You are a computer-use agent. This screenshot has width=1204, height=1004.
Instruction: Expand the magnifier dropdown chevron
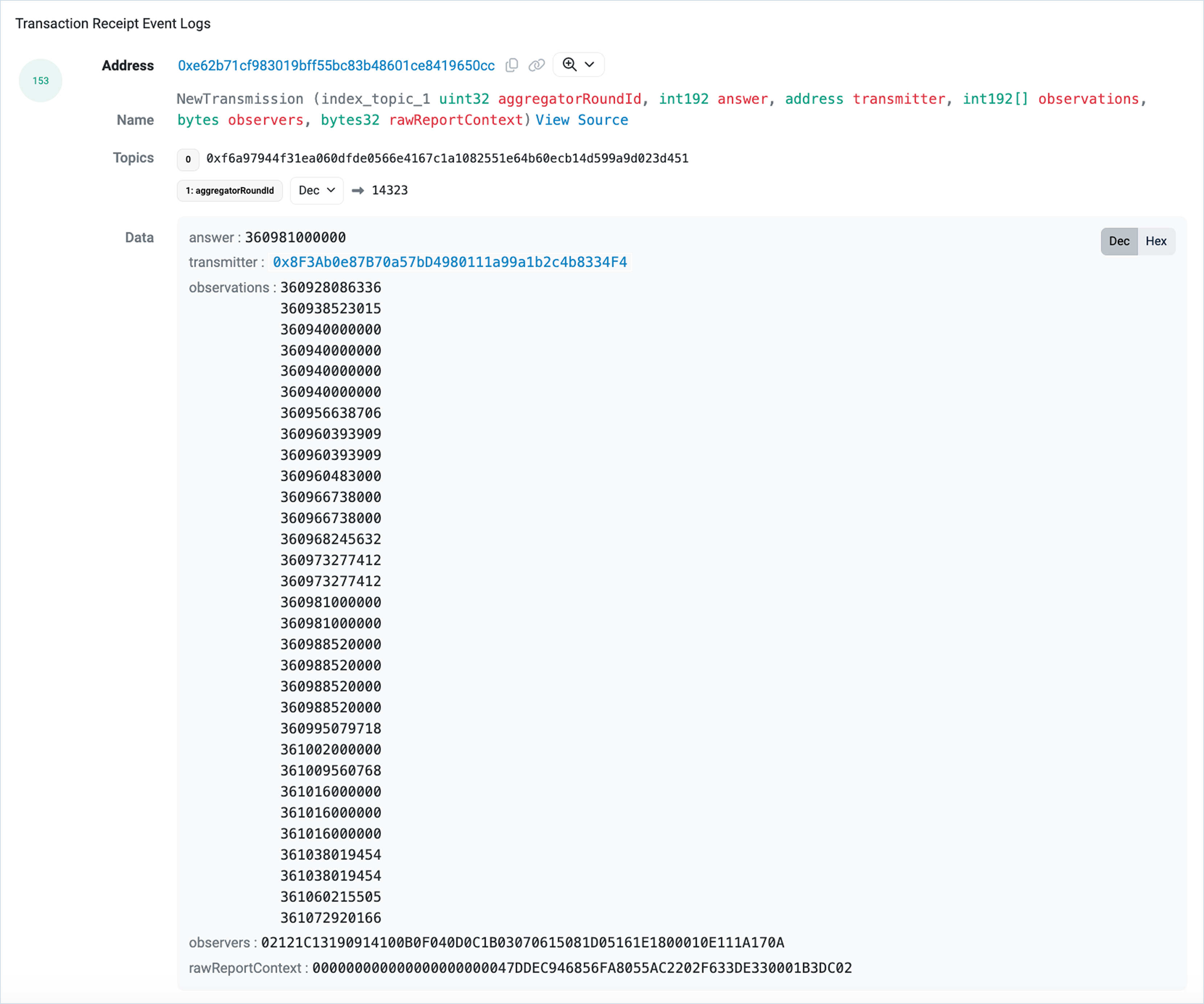pos(589,64)
